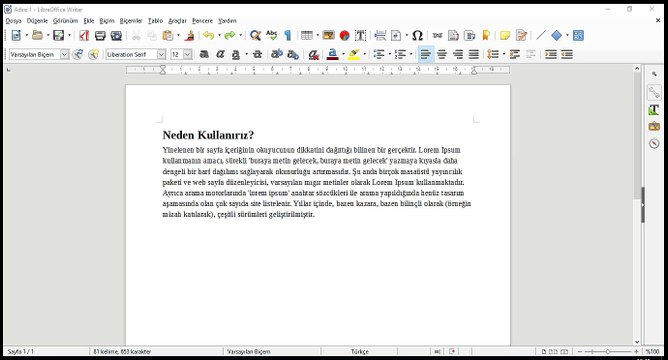Toggle underline formatting
The image size is (668, 360).
[x=236, y=55]
